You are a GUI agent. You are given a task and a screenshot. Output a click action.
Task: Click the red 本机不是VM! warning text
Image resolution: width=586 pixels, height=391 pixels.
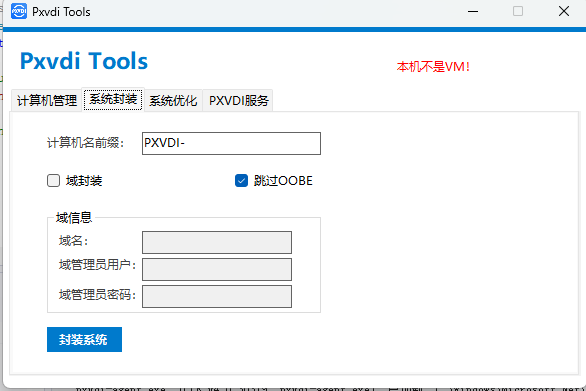(x=433, y=67)
